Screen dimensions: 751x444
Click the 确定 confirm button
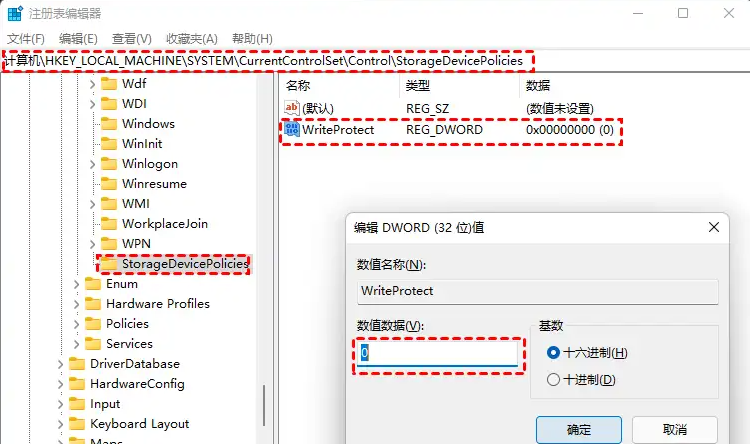[x=579, y=430]
